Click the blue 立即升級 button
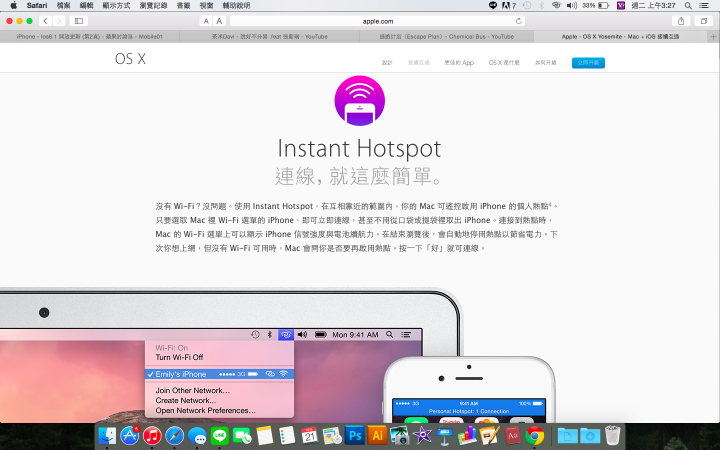 tap(588, 62)
